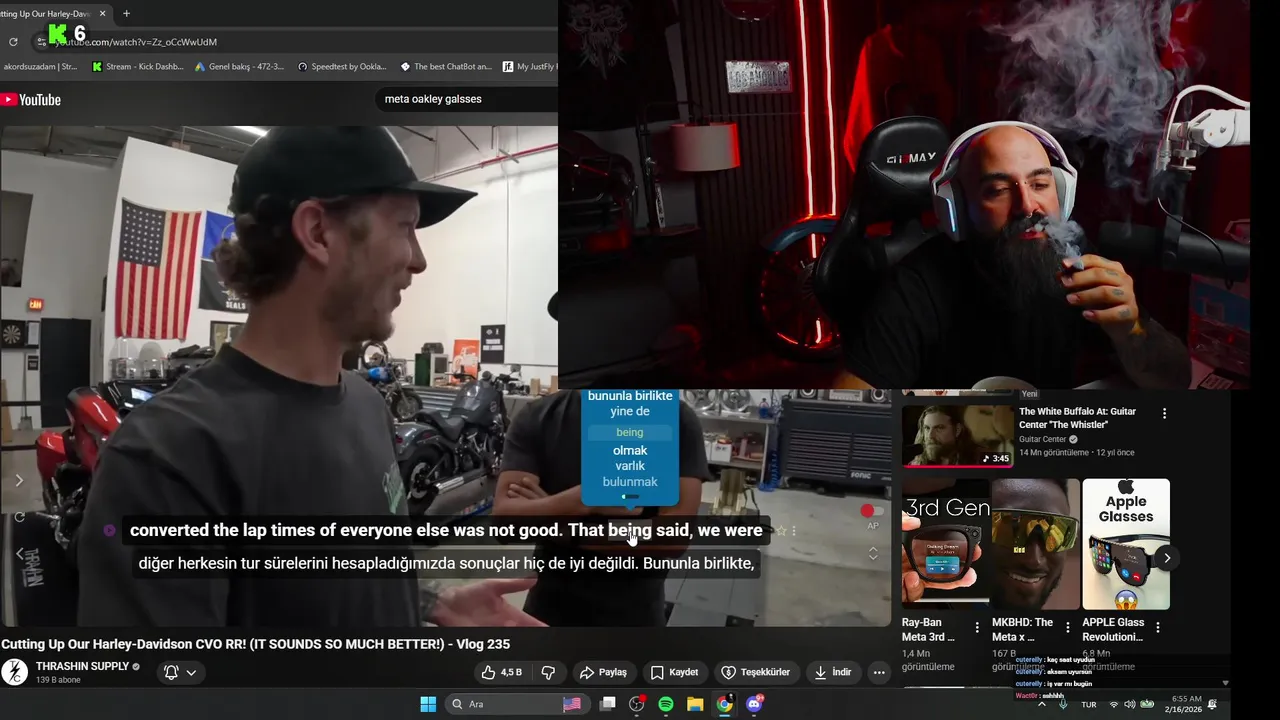Open subtitle options three-dot menu

click(794, 531)
